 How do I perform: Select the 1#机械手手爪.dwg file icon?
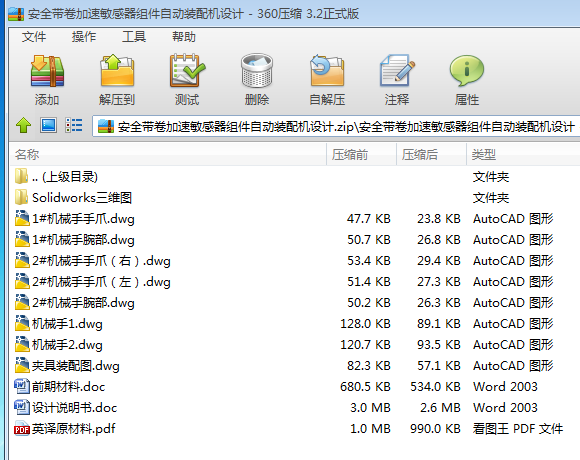click(22, 218)
